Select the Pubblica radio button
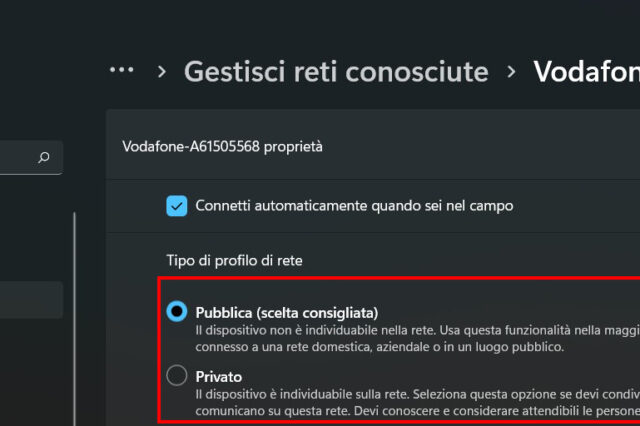Screen dimensions: 640x426 177,311
